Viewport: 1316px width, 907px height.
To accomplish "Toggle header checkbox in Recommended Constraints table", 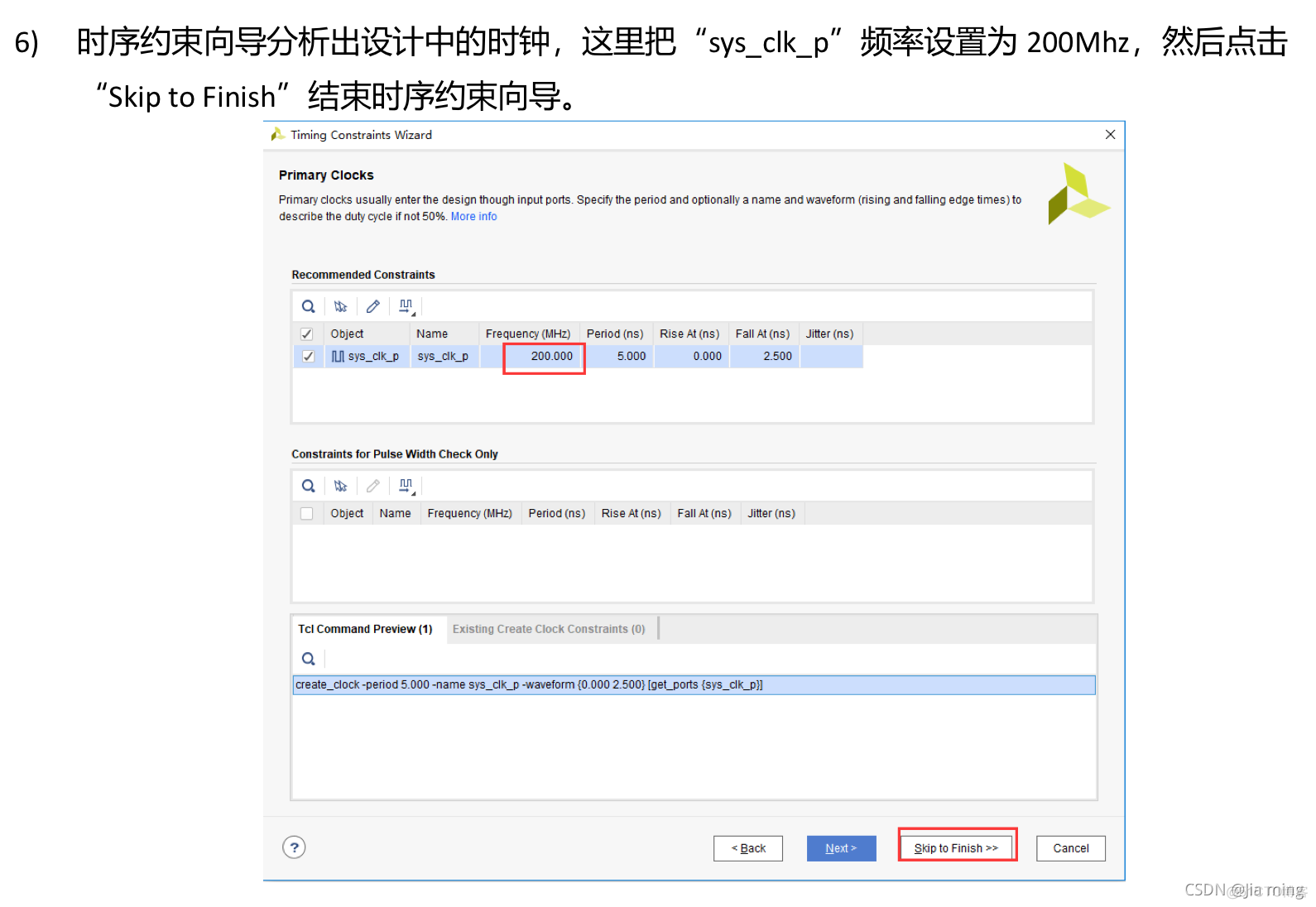I will [307, 334].
